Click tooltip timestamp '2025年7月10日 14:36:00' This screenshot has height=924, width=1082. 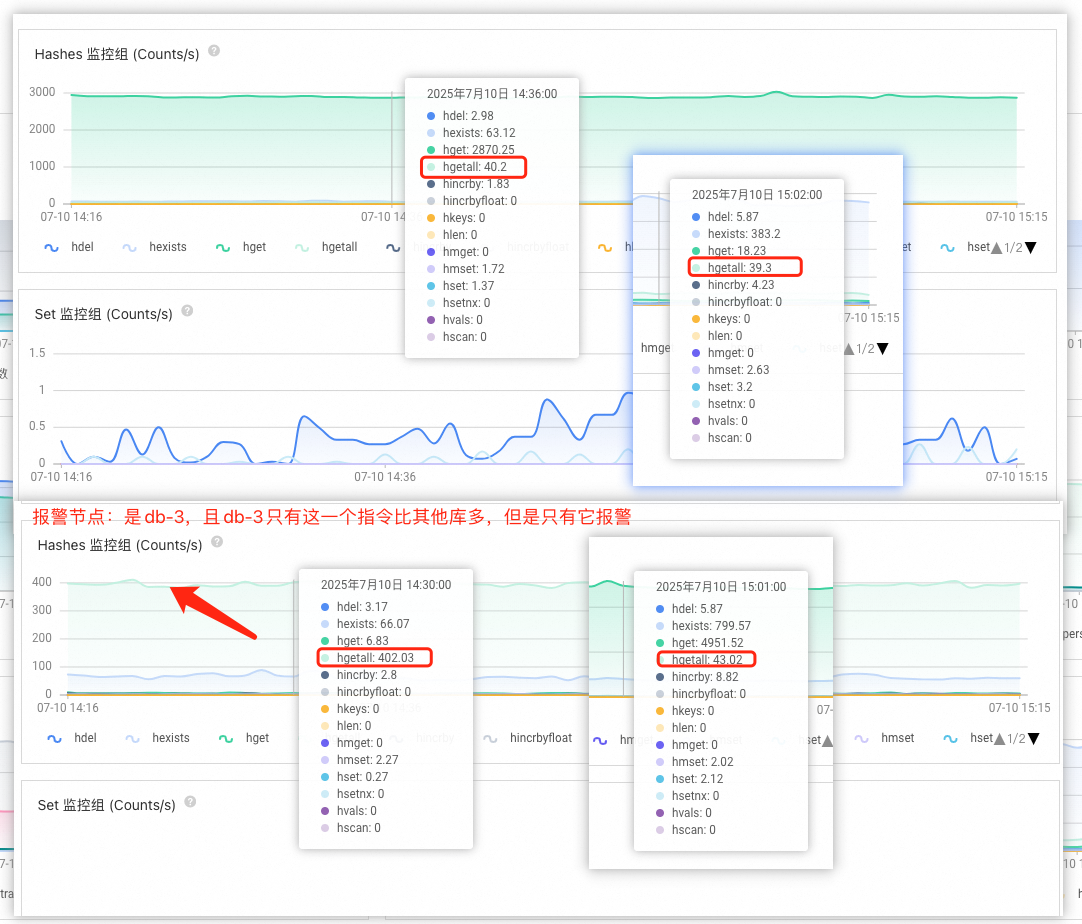[492, 94]
